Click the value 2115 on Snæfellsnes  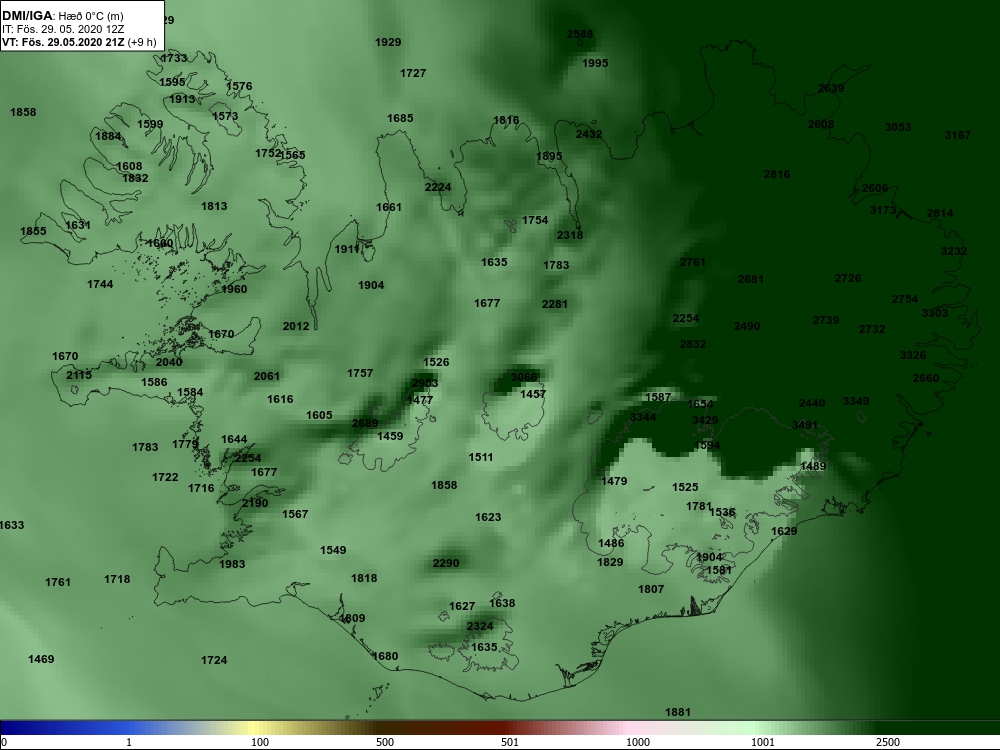(x=79, y=375)
